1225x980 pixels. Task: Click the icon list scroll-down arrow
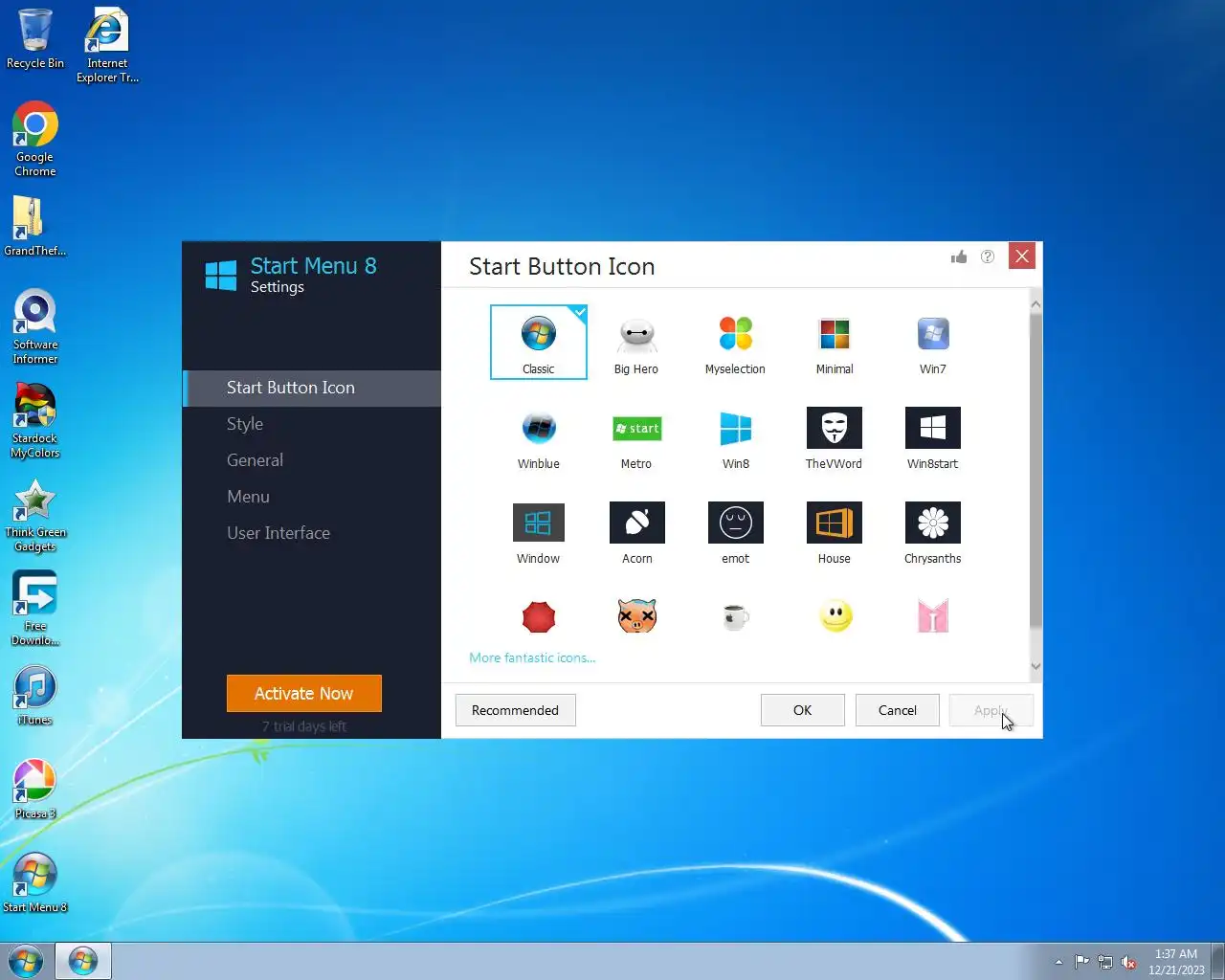point(1036,667)
